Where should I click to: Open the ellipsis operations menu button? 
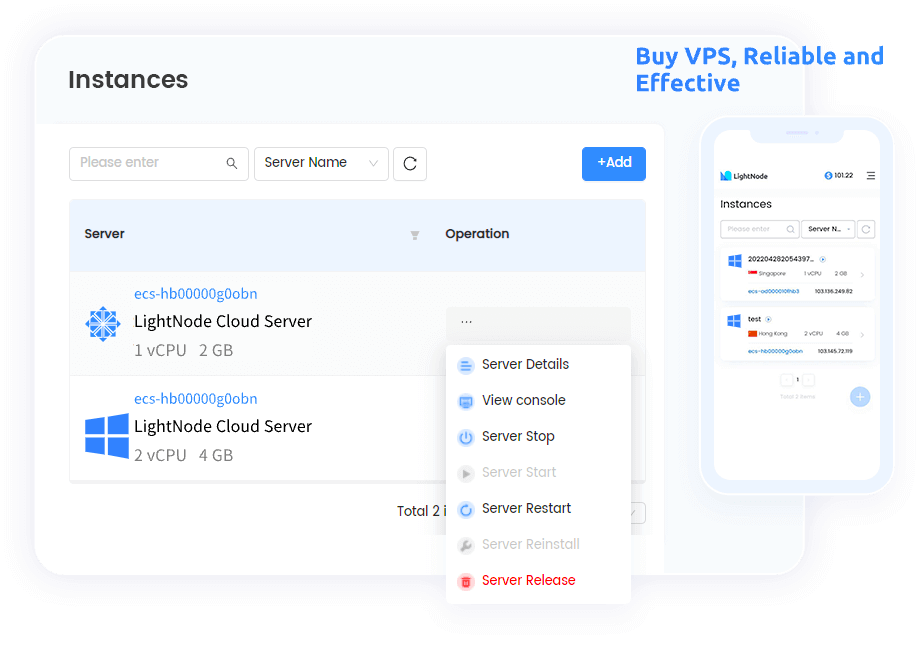[x=465, y=320]
